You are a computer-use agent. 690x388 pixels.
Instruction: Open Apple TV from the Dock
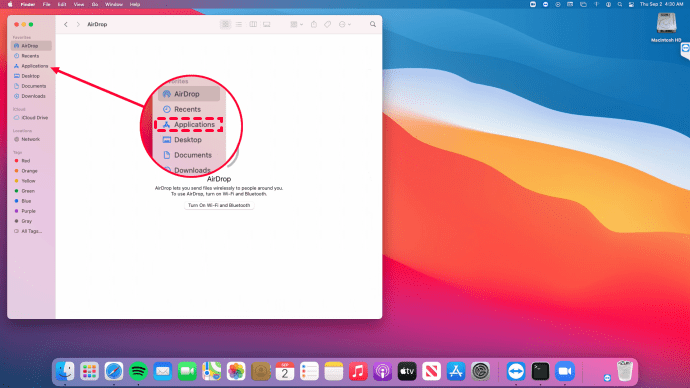pos(407,372)
